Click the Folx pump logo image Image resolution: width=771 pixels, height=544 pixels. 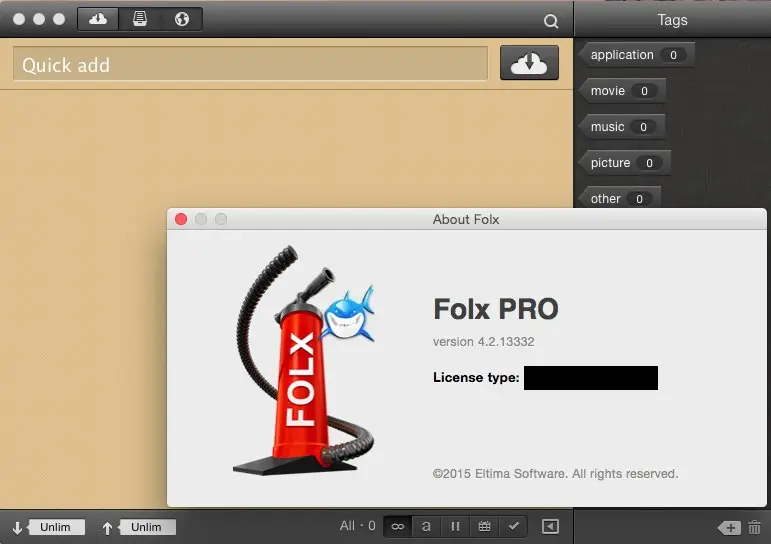point(304,360)
